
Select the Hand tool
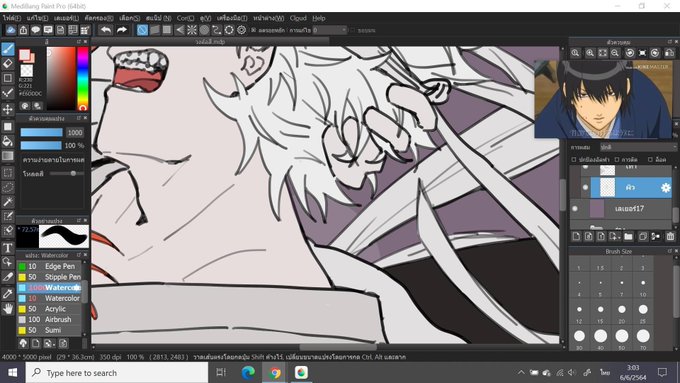[8, 308]
